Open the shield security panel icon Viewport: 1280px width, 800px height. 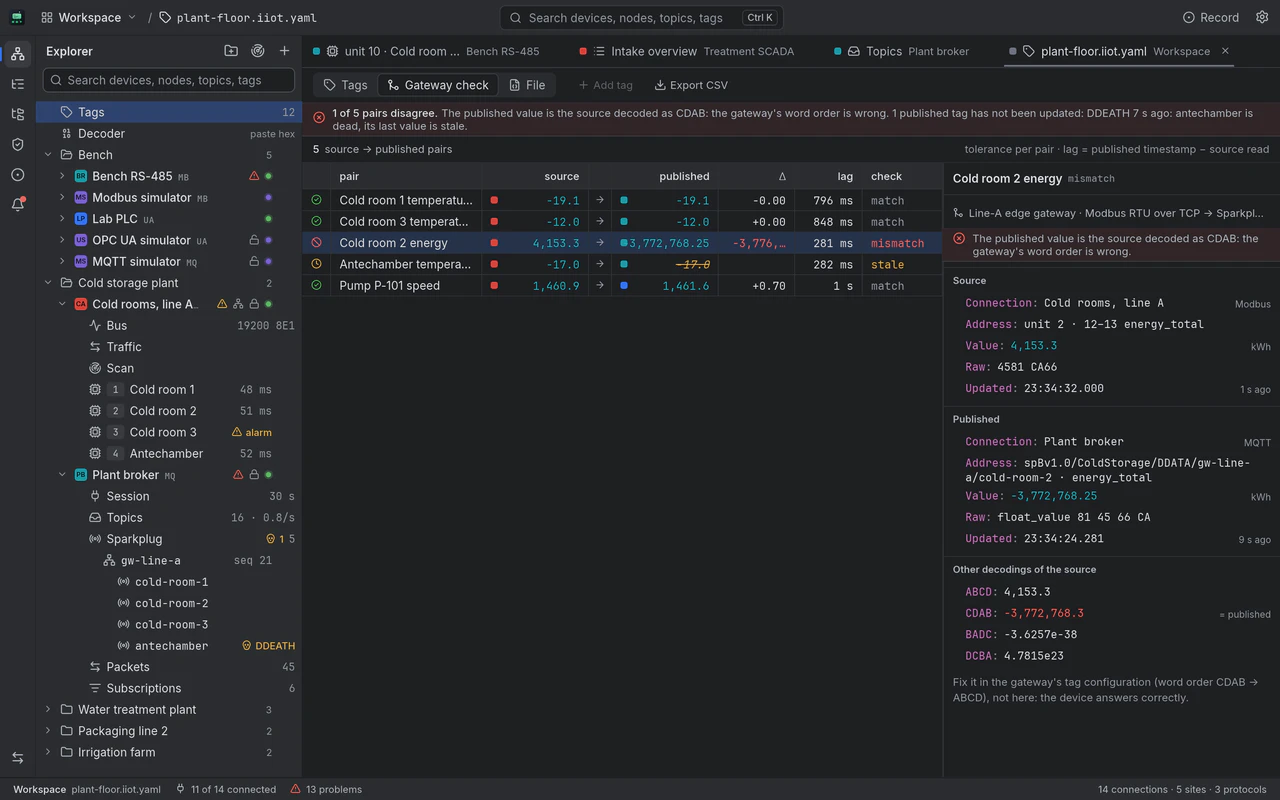point(18,144)
